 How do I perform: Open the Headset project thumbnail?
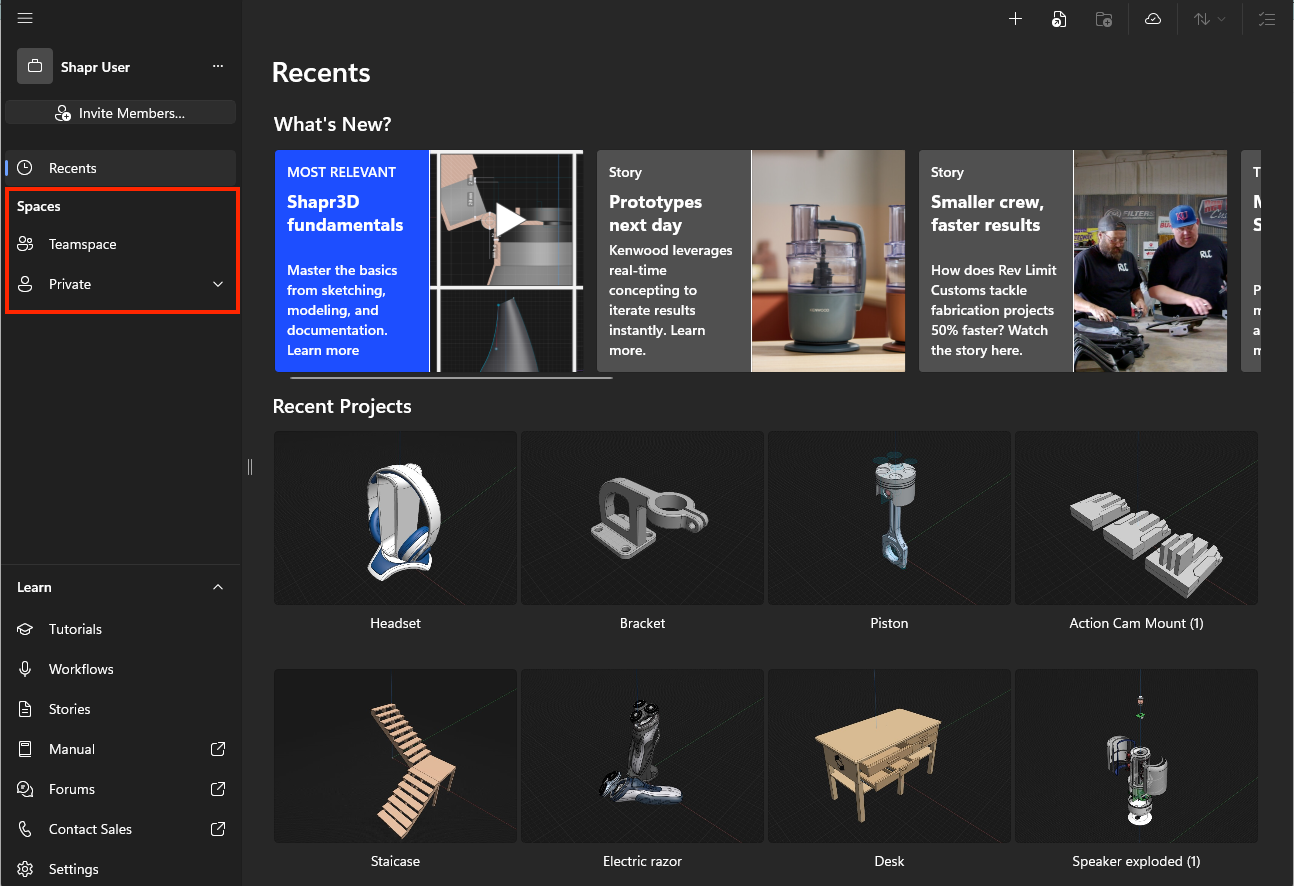pyautogui.click(x=395, y=518)
